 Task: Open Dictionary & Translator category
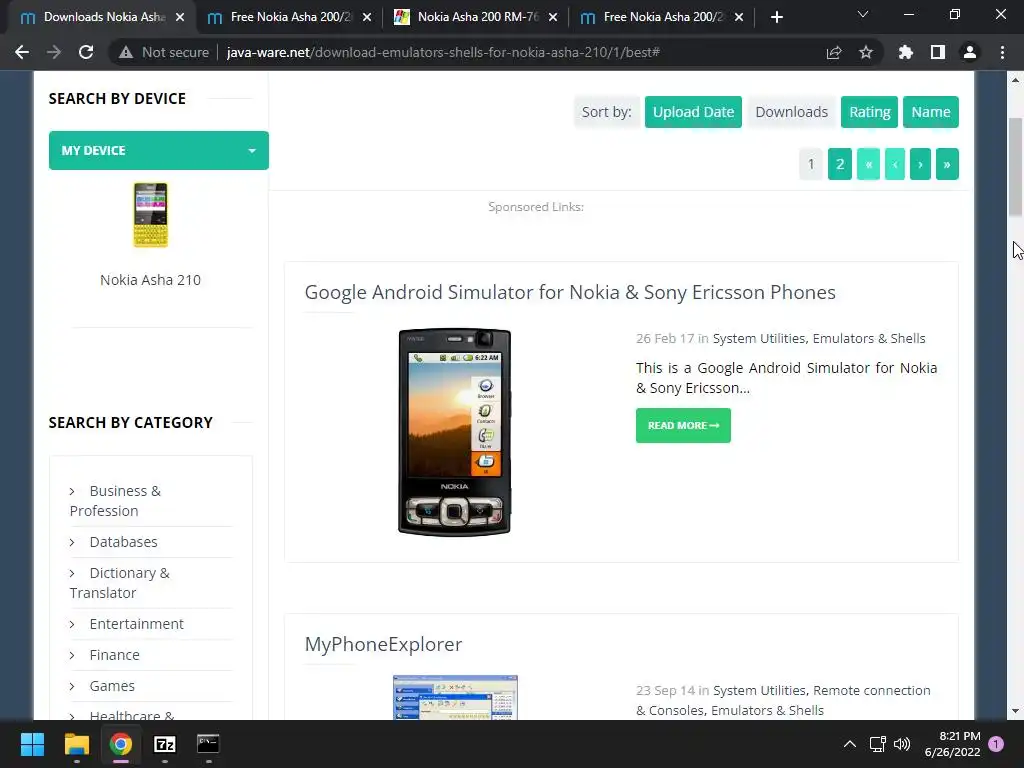(x=120, y=583)
